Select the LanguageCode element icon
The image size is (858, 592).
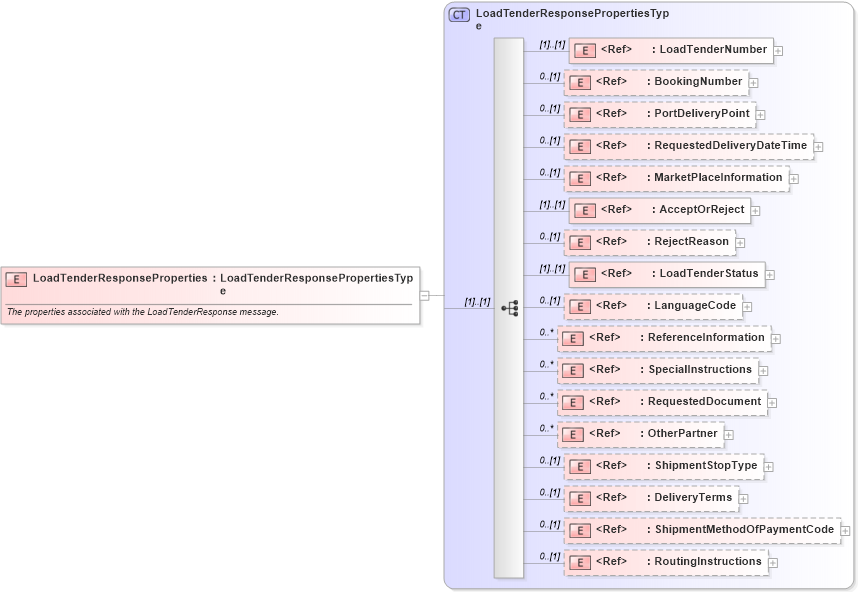(580, 306)
